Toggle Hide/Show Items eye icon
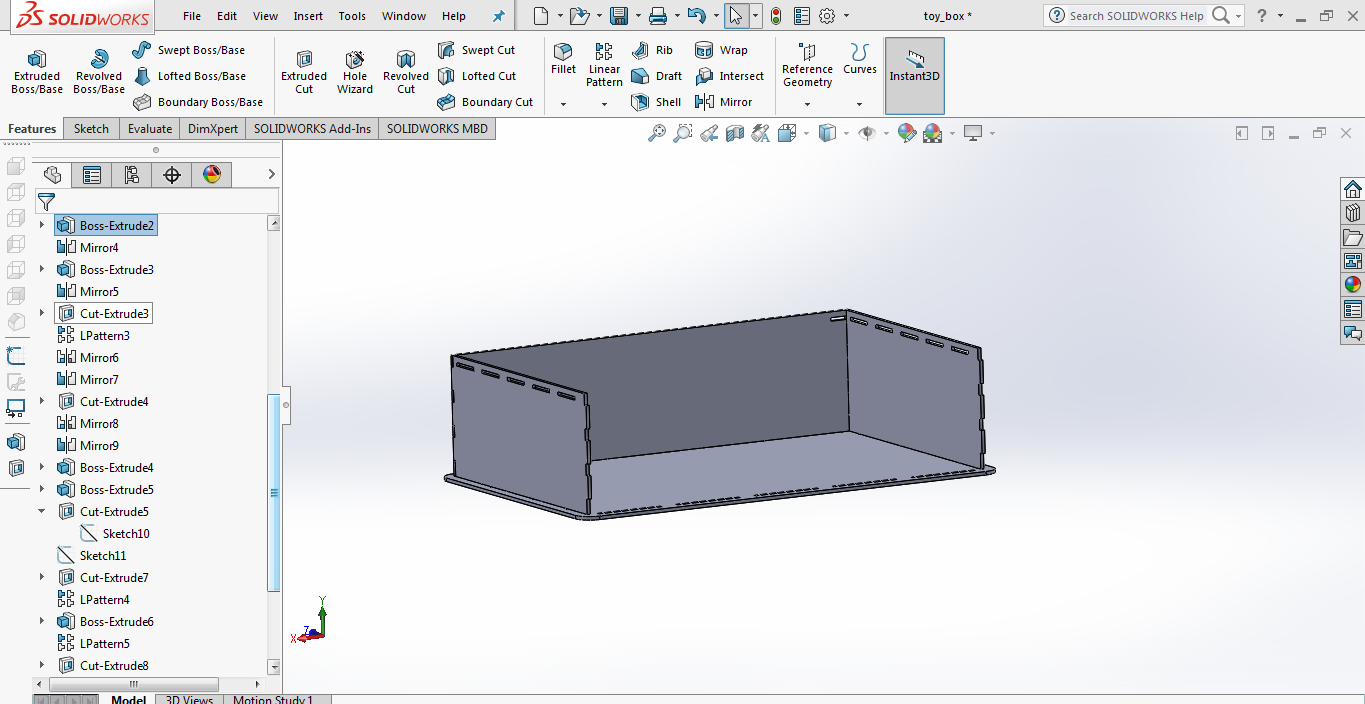 (866, 133)
